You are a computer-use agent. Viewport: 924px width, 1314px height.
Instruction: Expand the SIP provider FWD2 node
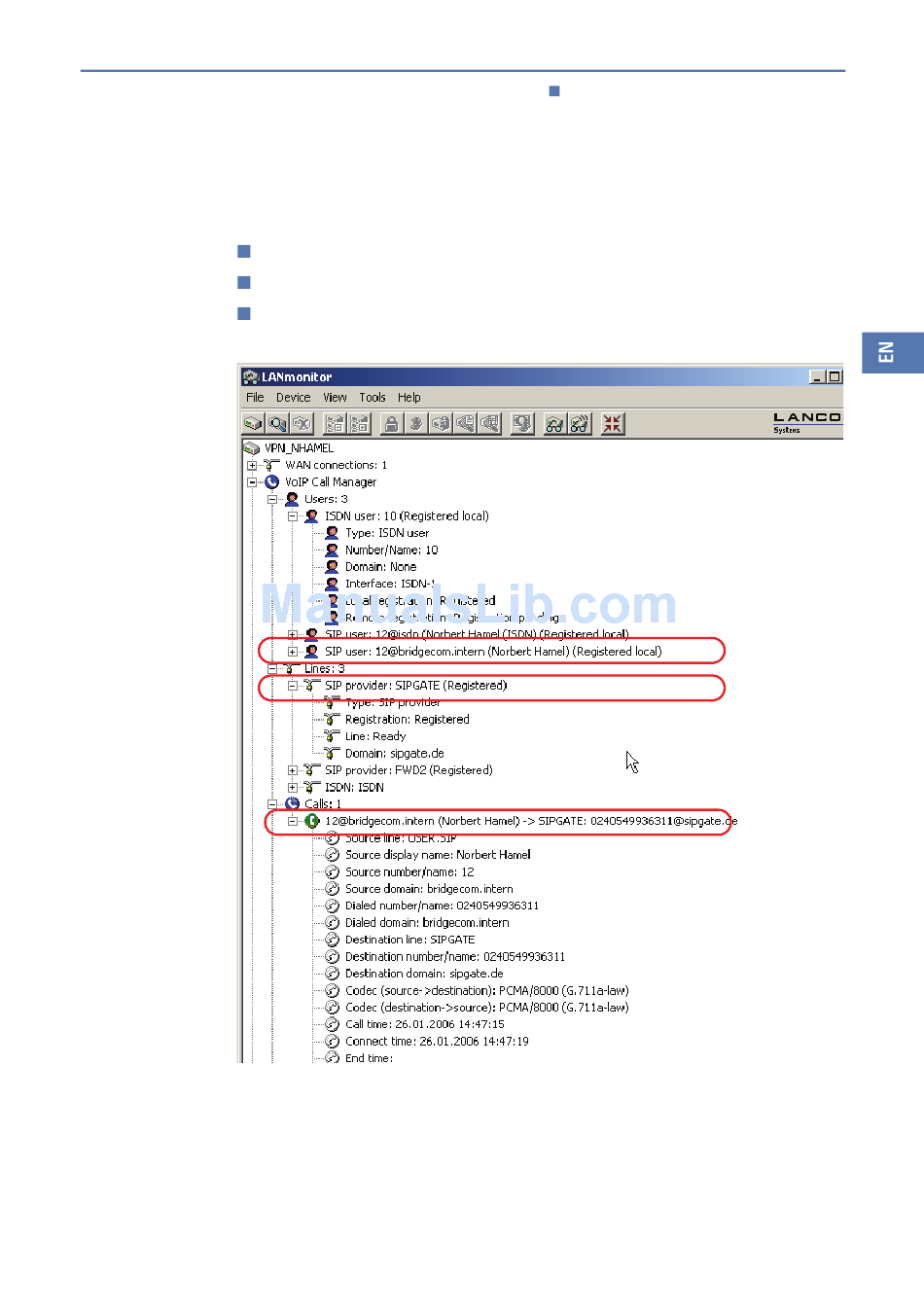292,770
